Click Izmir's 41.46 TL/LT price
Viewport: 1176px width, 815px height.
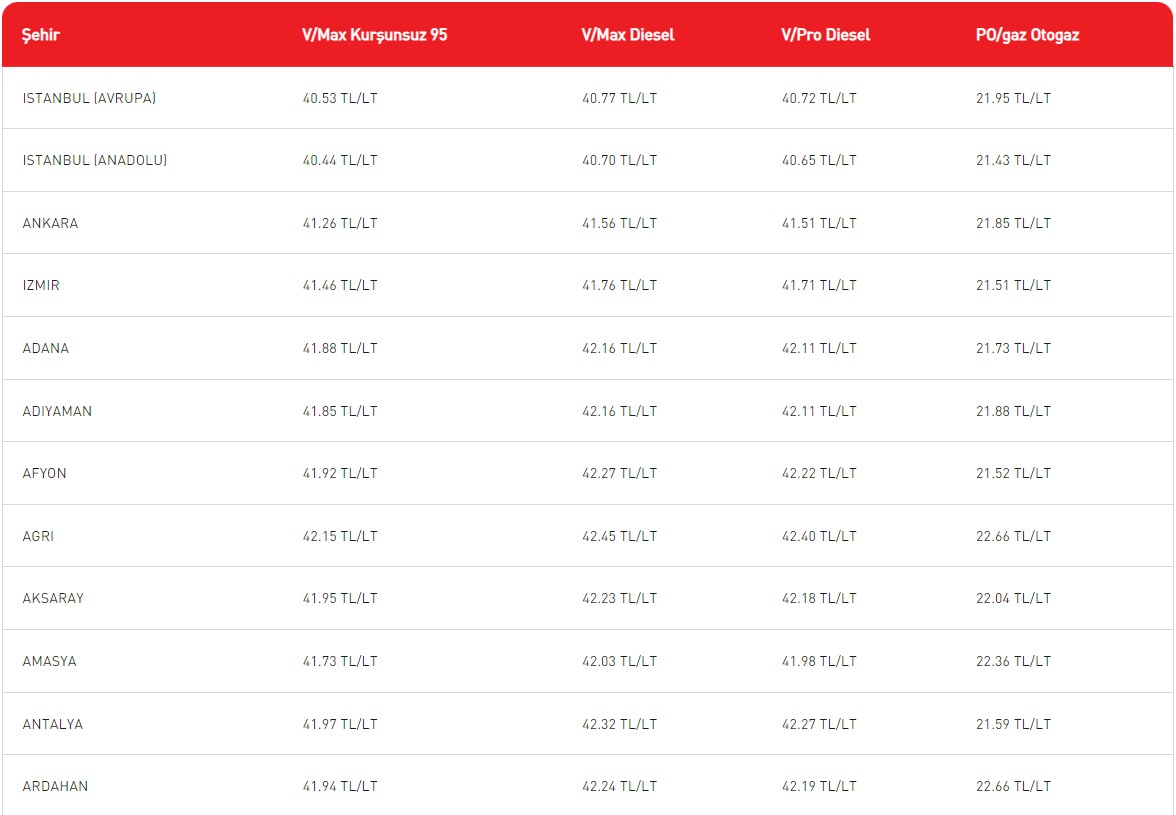tap(340, 286)
